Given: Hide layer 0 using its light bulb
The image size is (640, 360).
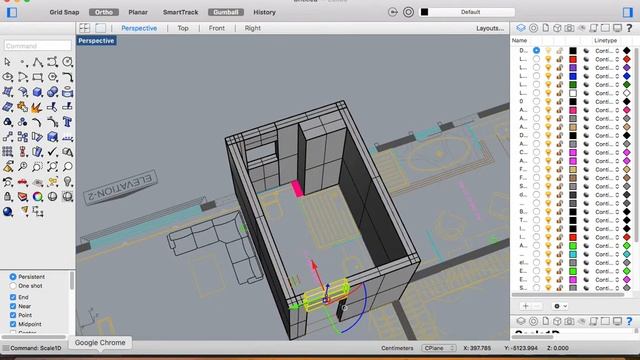Looking at the screenshot, I should pos(548,101).
